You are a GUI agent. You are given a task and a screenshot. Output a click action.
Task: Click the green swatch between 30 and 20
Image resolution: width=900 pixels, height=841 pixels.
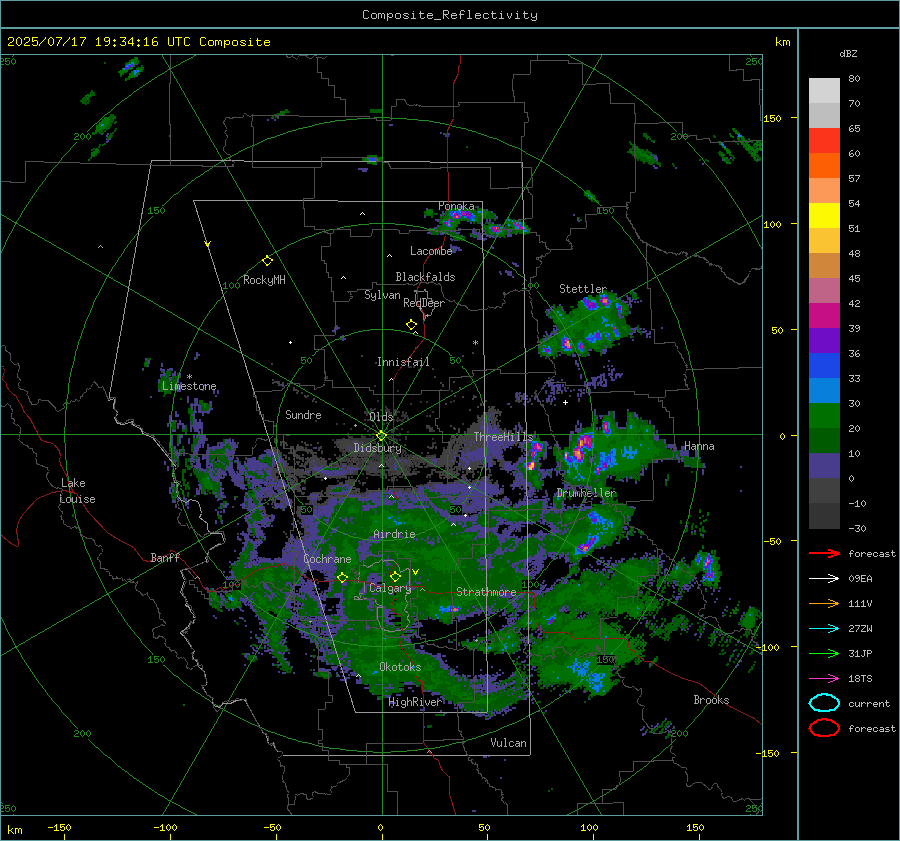pos(824,416)
